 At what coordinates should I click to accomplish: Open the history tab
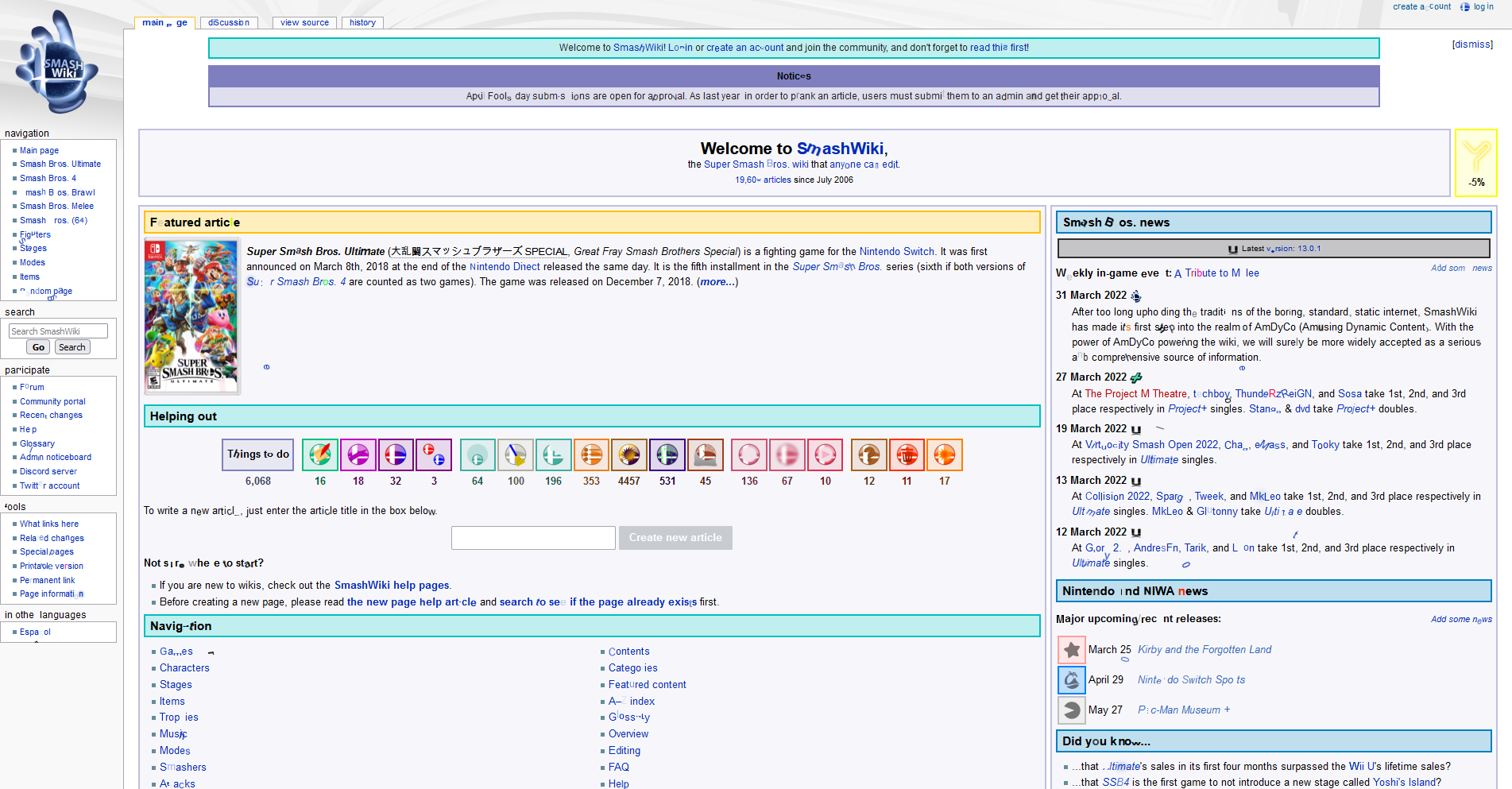[362, 23]
